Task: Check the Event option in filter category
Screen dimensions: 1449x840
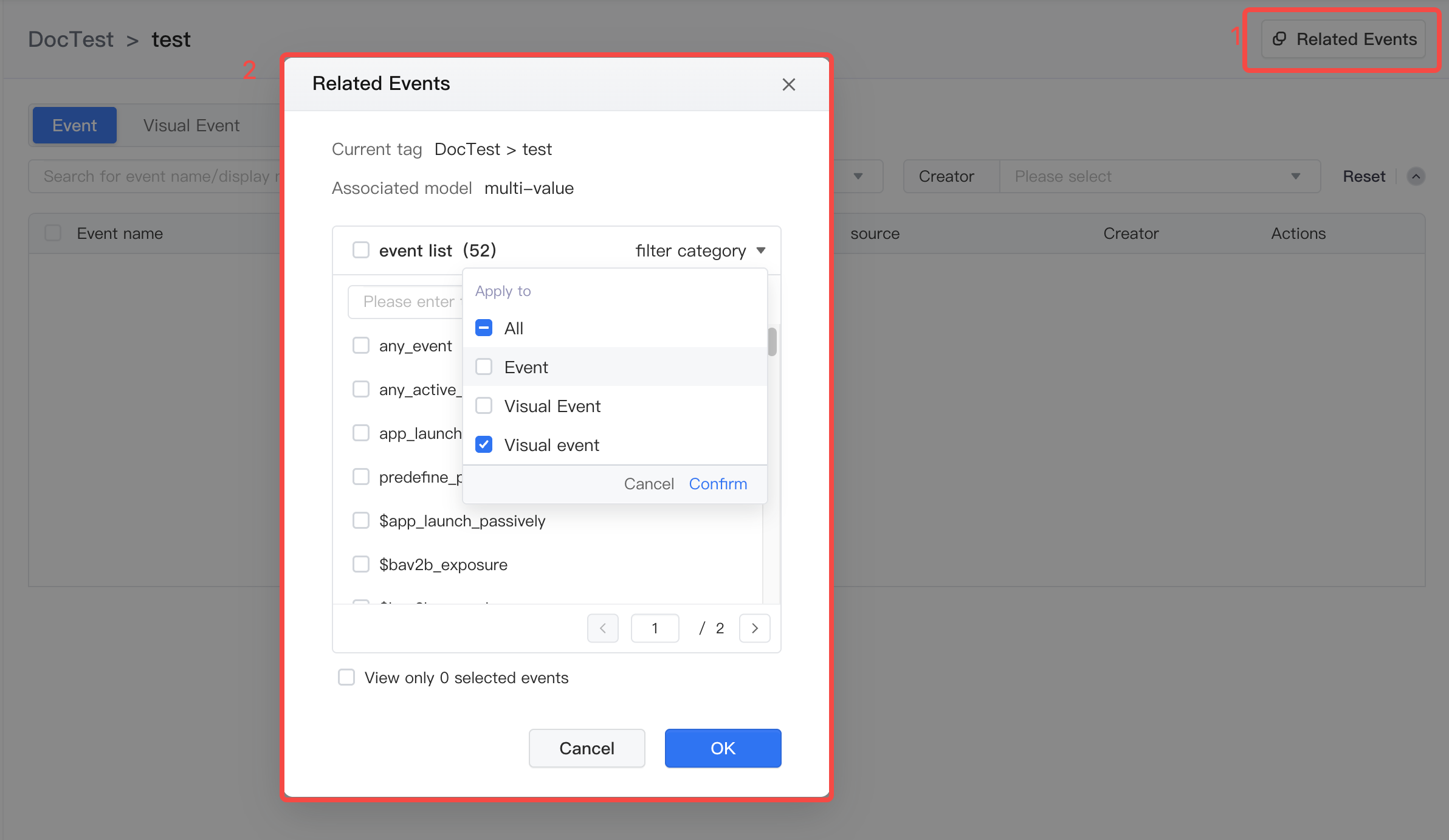Action: pos(484,367)
